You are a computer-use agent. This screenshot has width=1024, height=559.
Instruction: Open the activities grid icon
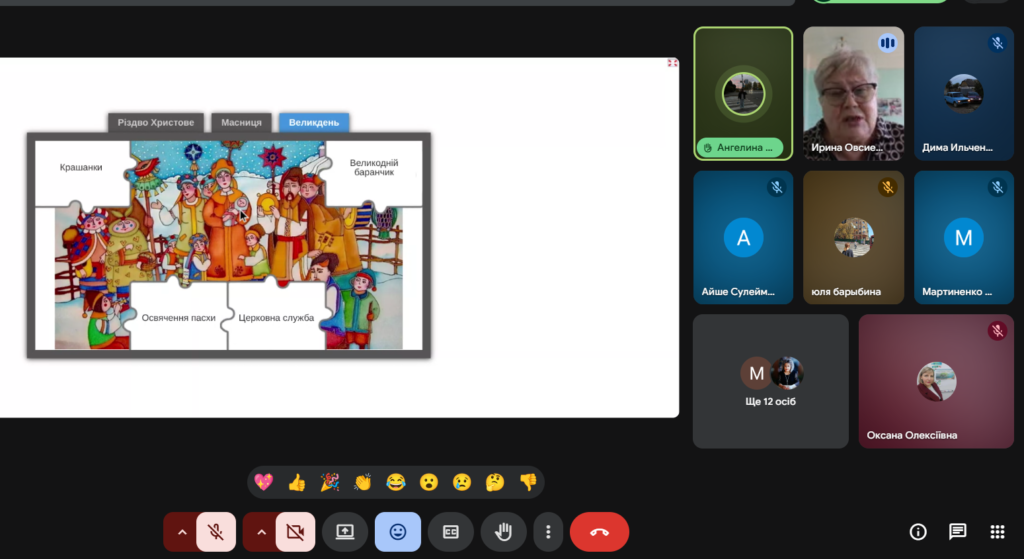[996, 532]
